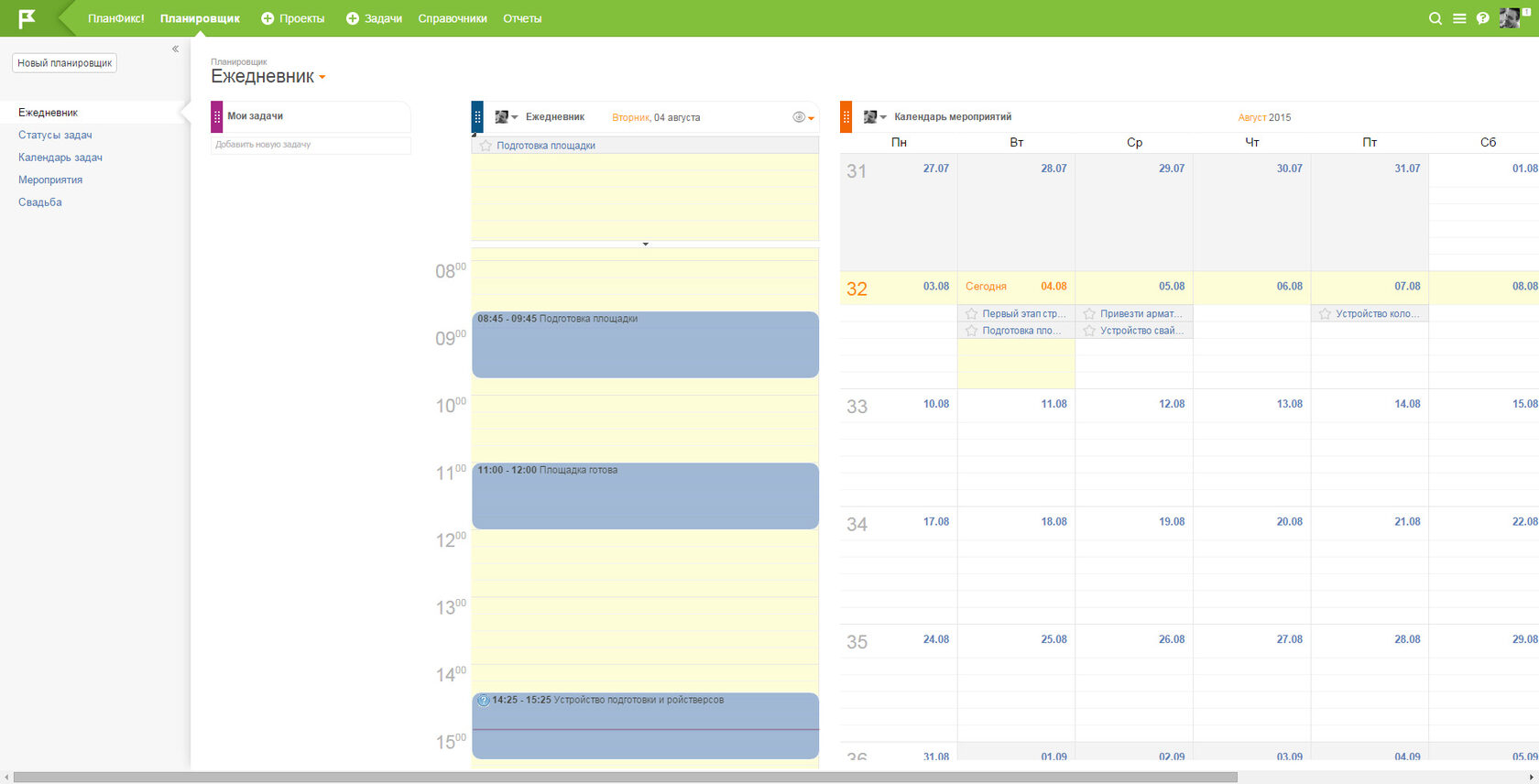Open orange dropdown arrow next to eye icon

coord(812,118)
